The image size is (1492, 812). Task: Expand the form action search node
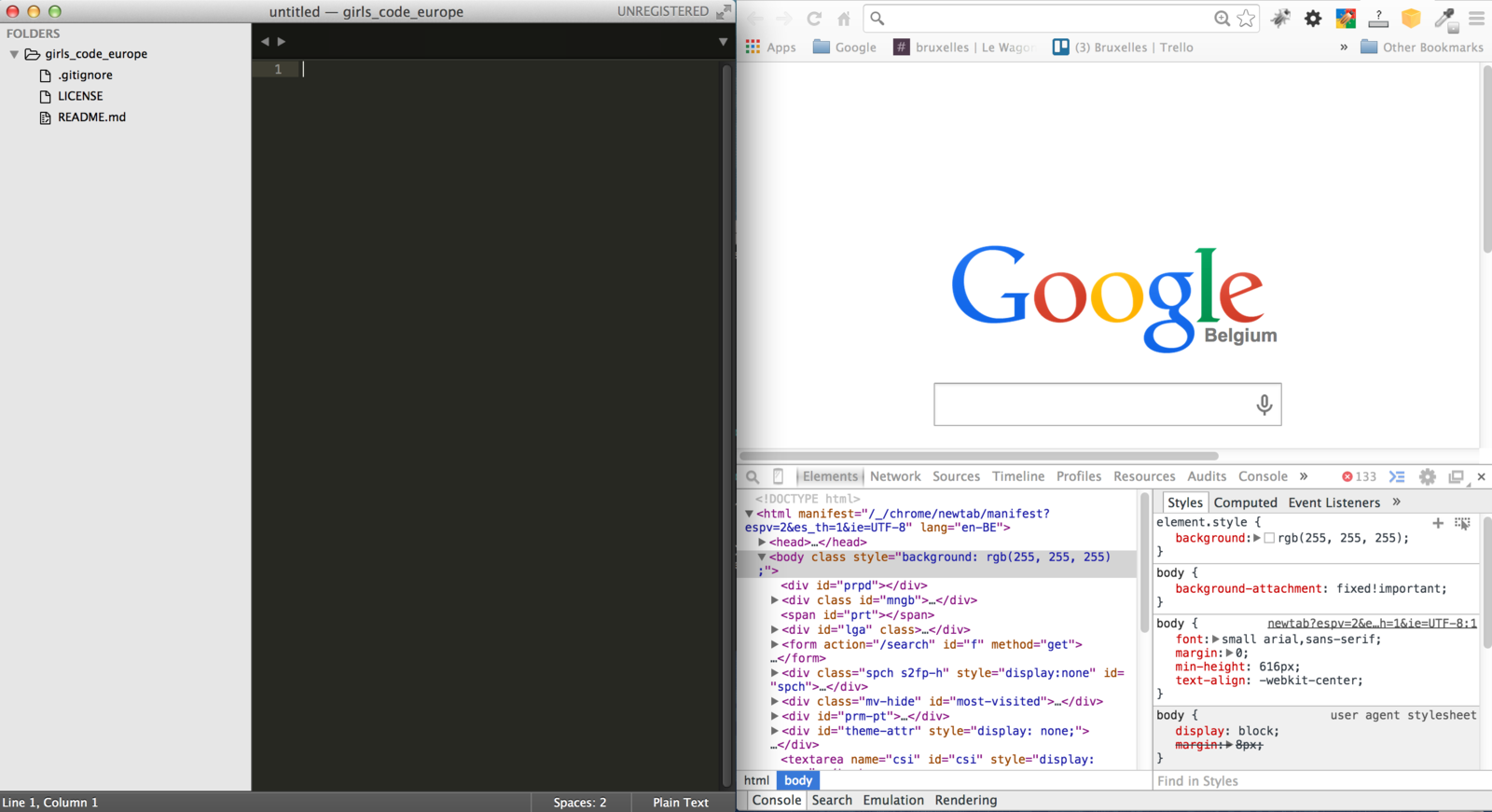775,644
